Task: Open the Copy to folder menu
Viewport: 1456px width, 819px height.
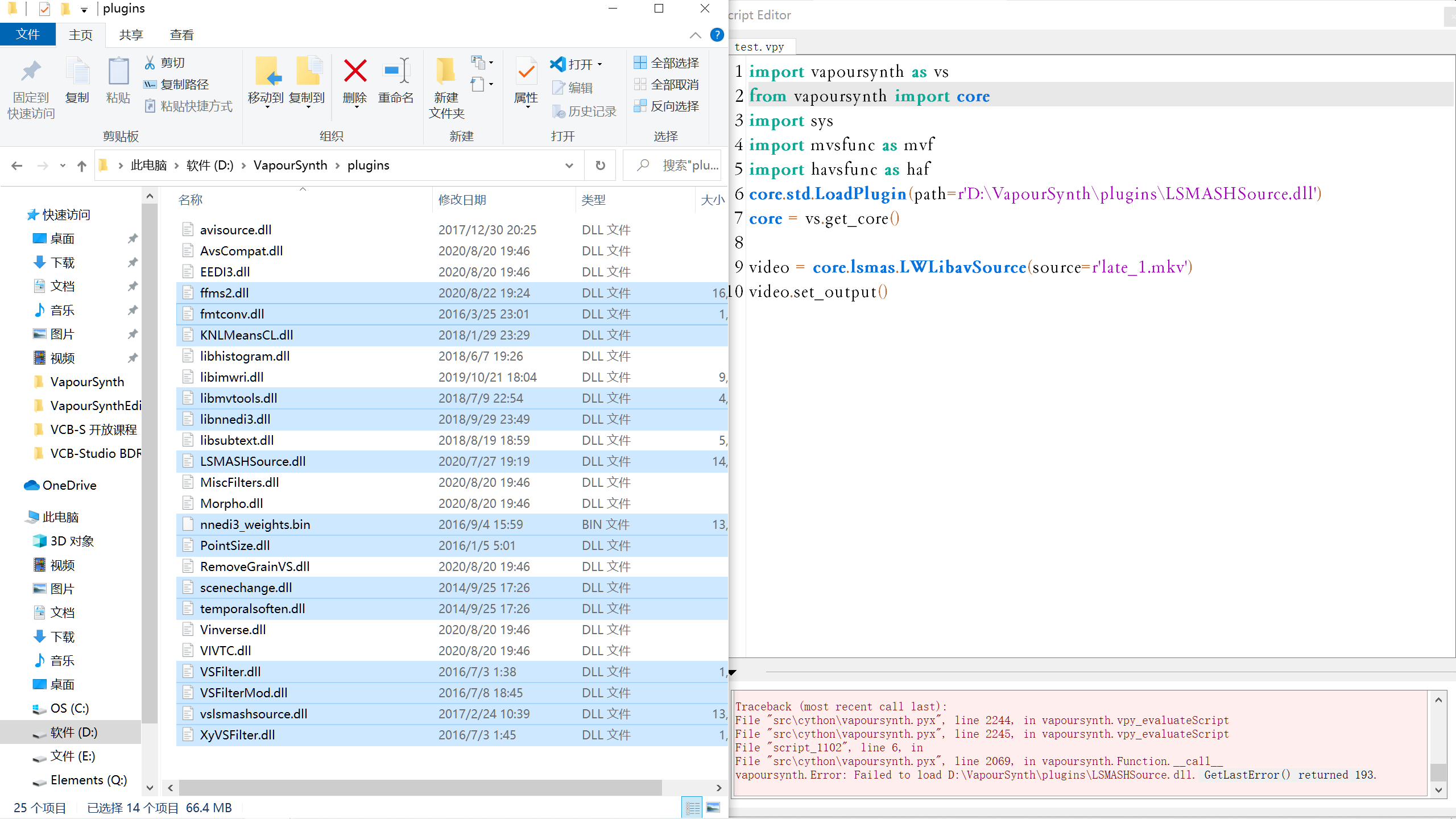Action: point(307,82)
